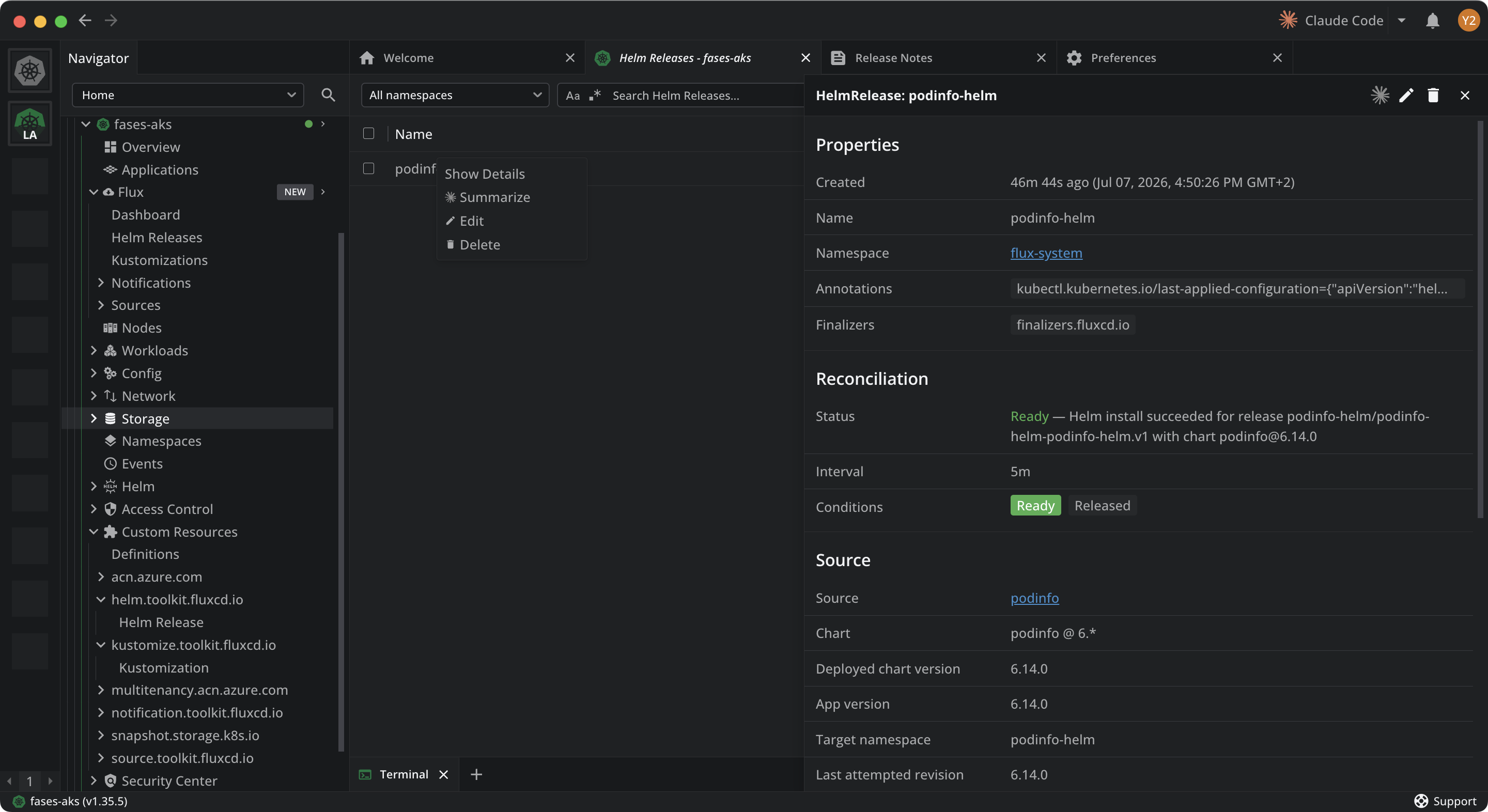The height and width of the screenshot is (812, 1488).
Task: Close the Release Notes tab
Action: click(1041, 58)
